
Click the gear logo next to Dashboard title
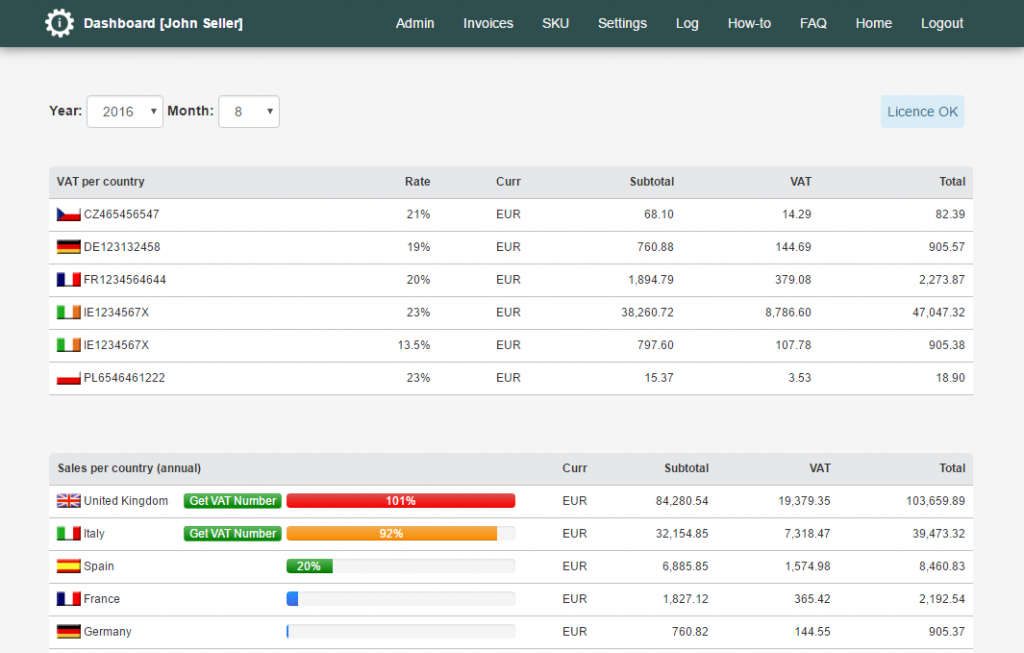coord(59,22)
